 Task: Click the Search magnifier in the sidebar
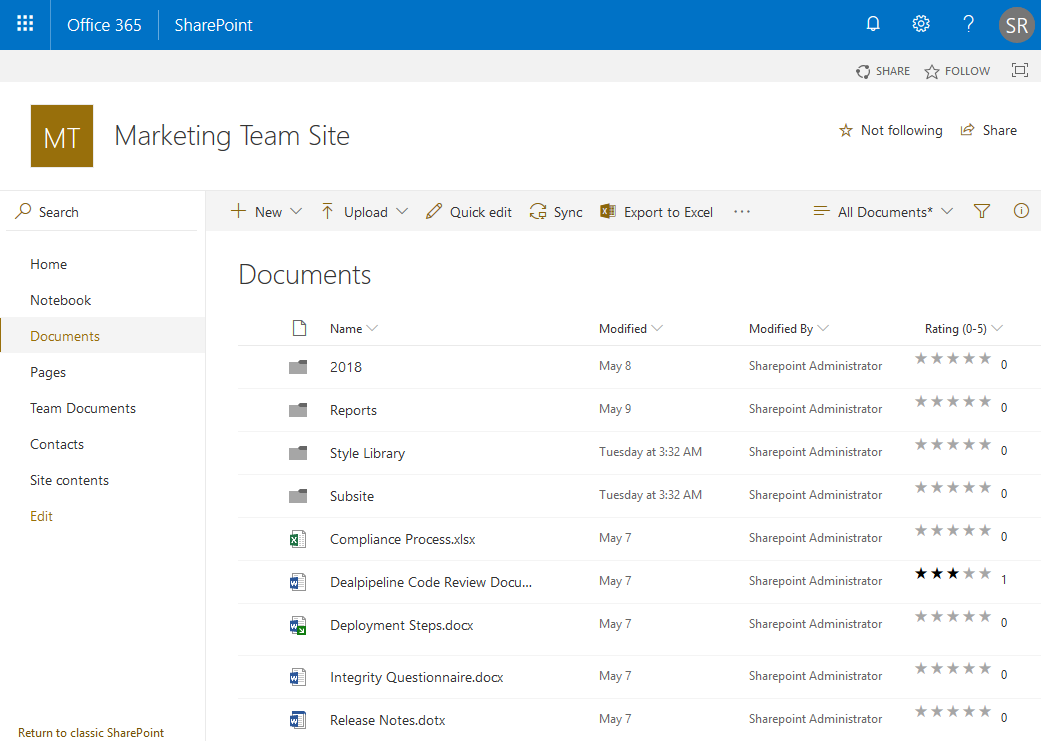click(22, 211)
